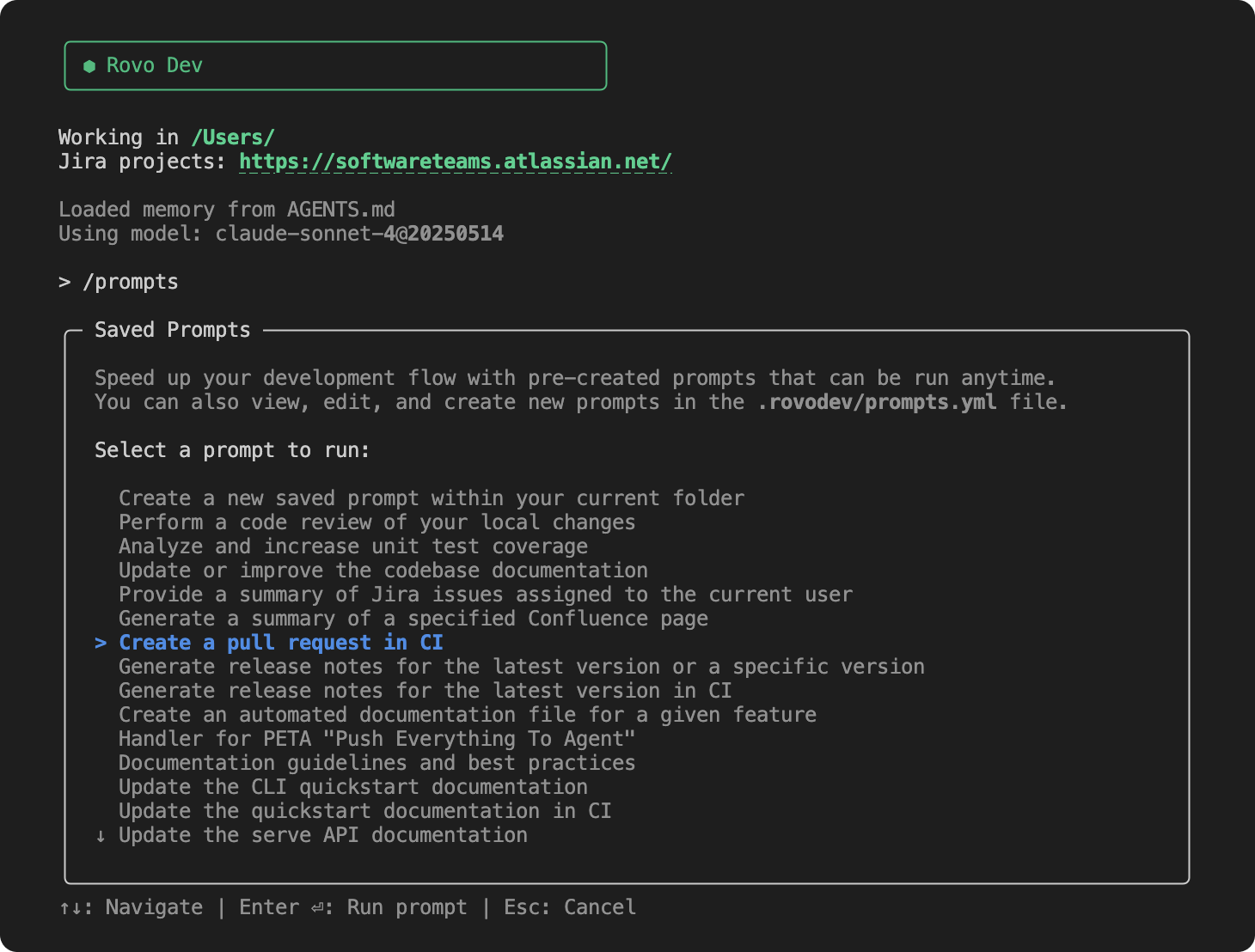Select 'Update or improve the codebase documentation'

click(x=383, y=571)
